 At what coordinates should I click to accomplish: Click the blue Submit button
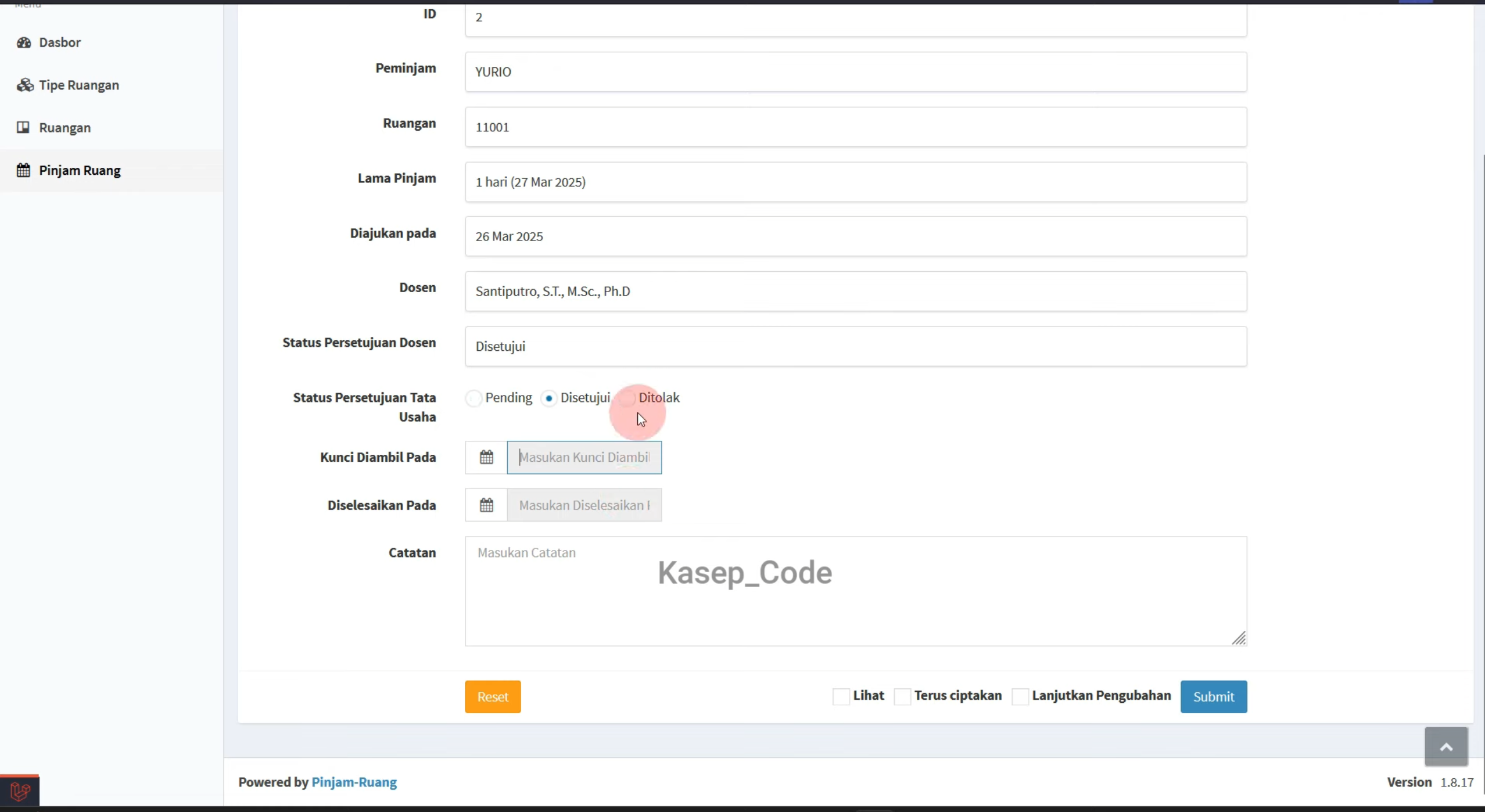click(x=1213, y=696)
